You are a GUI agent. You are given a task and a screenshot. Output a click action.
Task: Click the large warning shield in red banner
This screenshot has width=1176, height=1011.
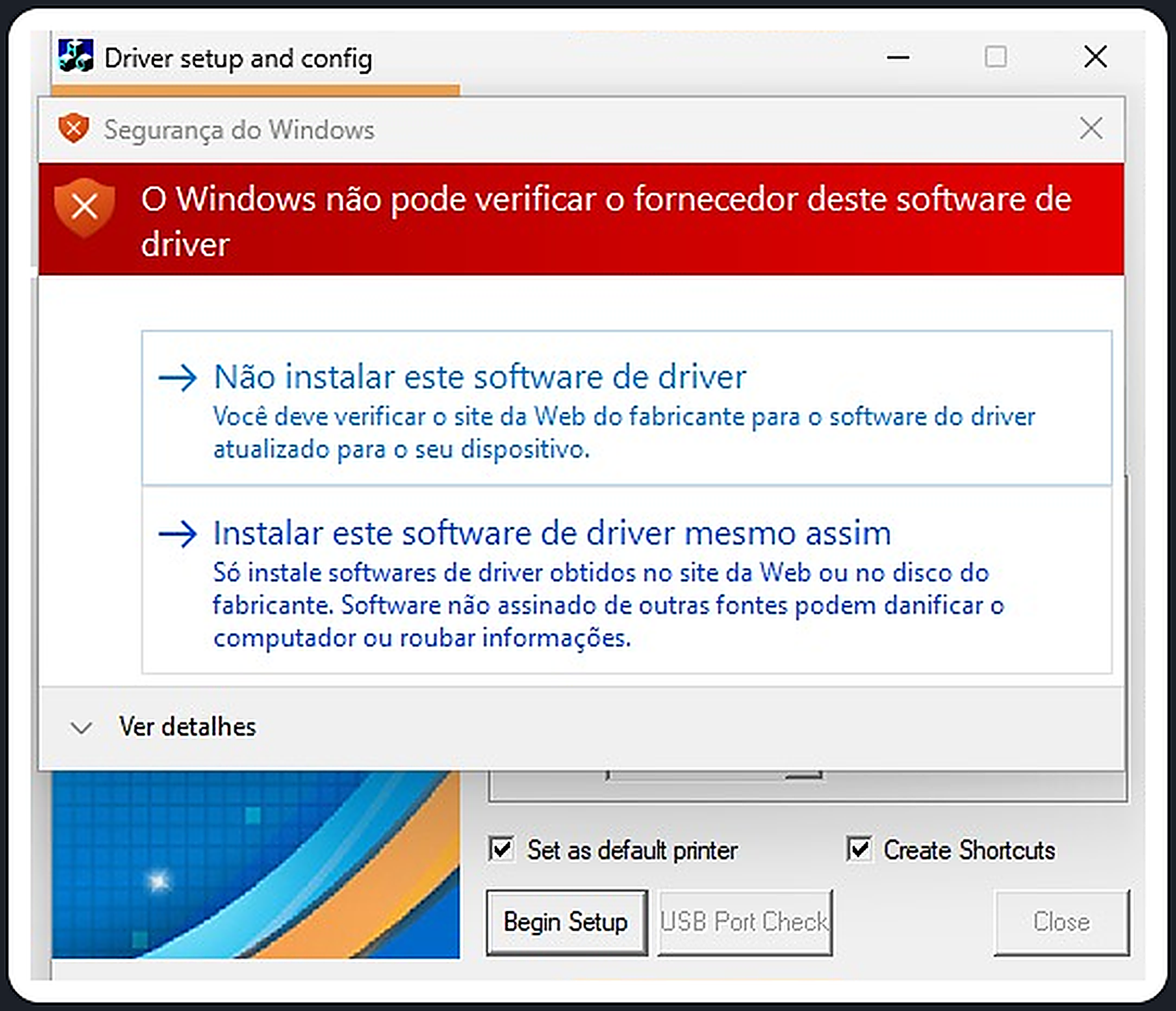pos(85,207)
